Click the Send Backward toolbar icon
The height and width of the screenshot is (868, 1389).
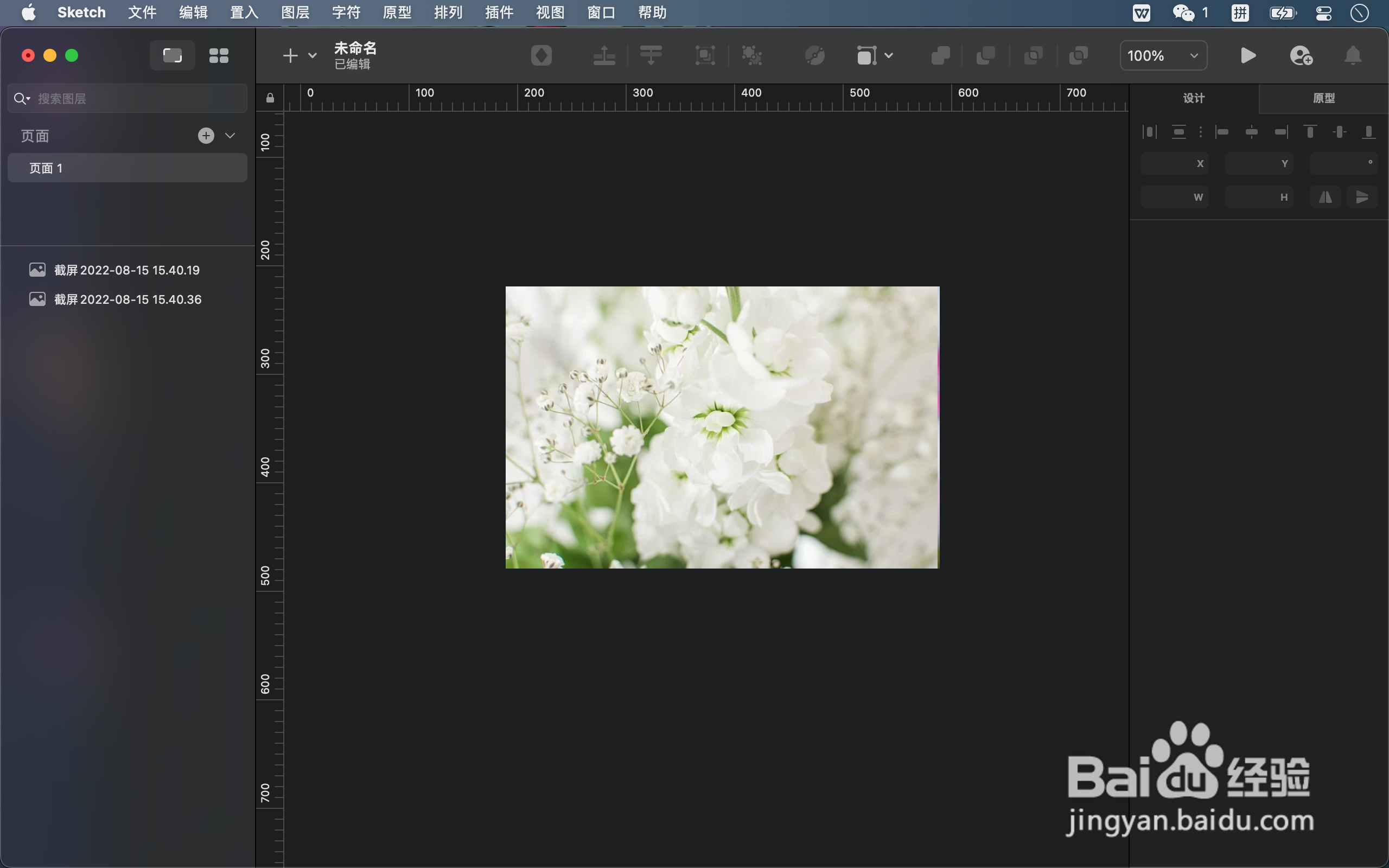(651, 56)
